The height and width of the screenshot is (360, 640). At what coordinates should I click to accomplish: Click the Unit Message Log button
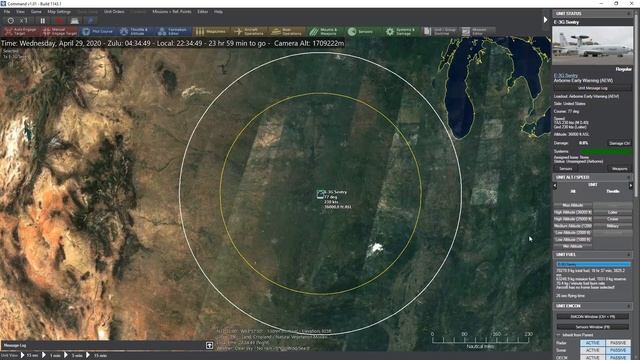pos(593,88)
